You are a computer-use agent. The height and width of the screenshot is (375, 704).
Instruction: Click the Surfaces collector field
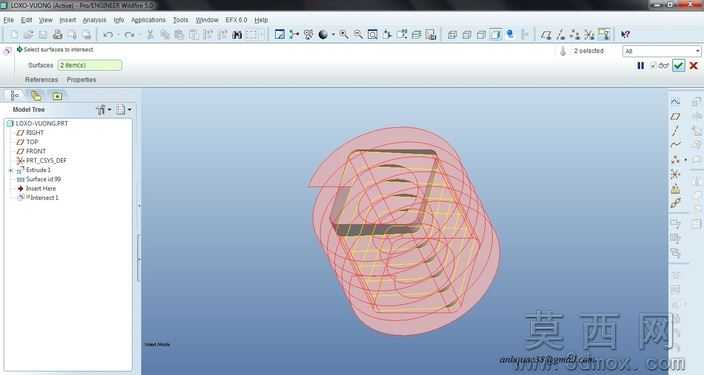coord(90,66)
